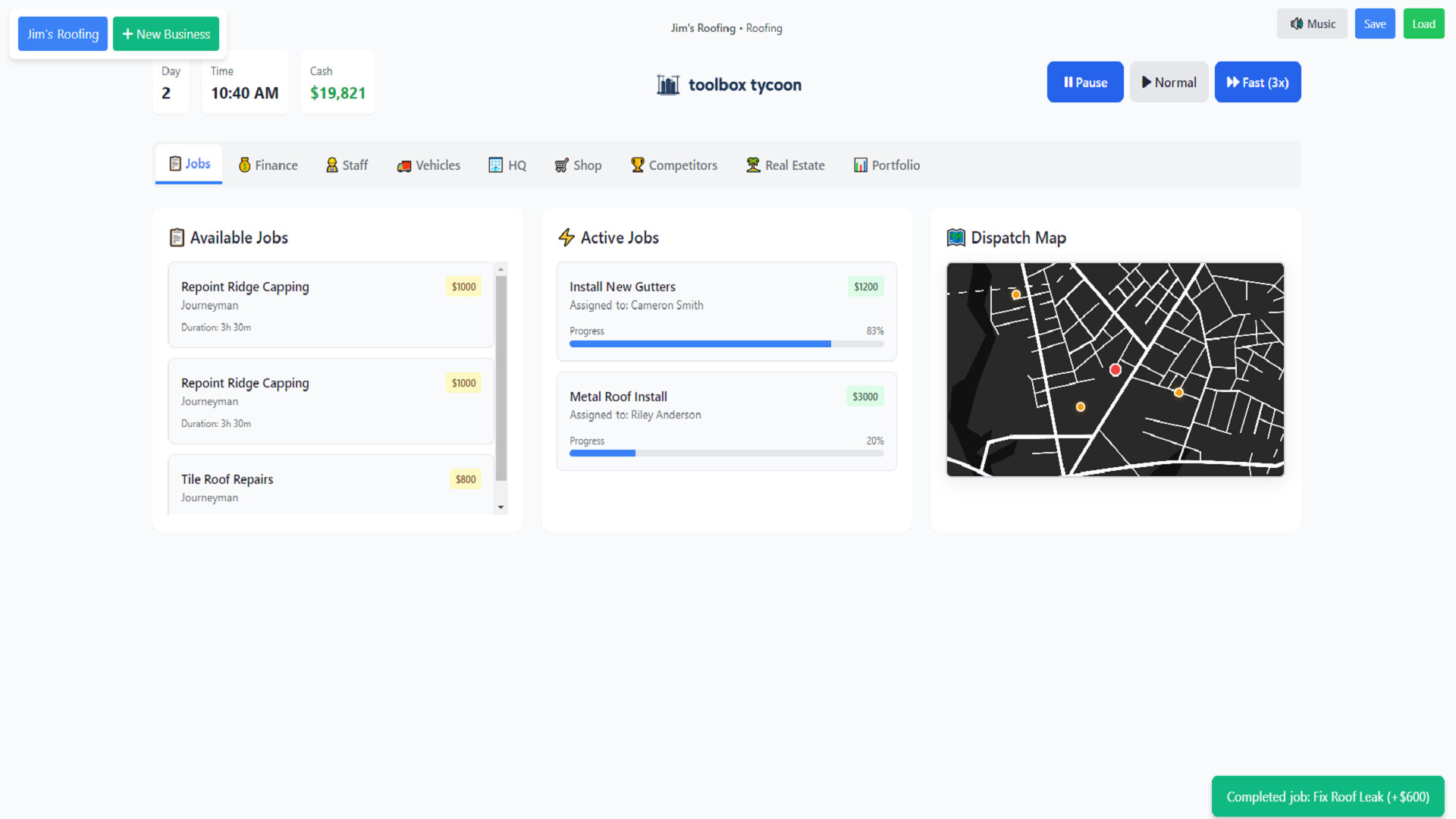Click the map icon next to Dispatch Map
This screenshot has height=819, width=1456.
point(956,237)
